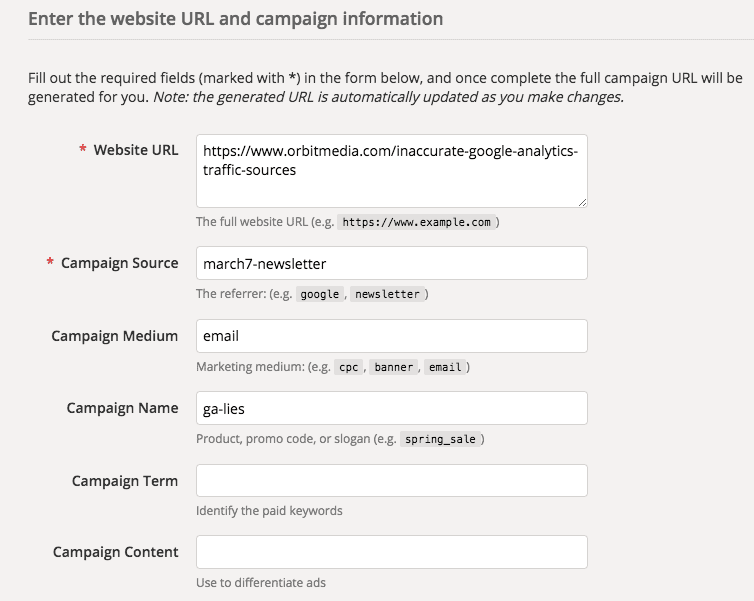
Task: Select the Campaign Name field with ga-lies
Action: [x=391, y=408]
